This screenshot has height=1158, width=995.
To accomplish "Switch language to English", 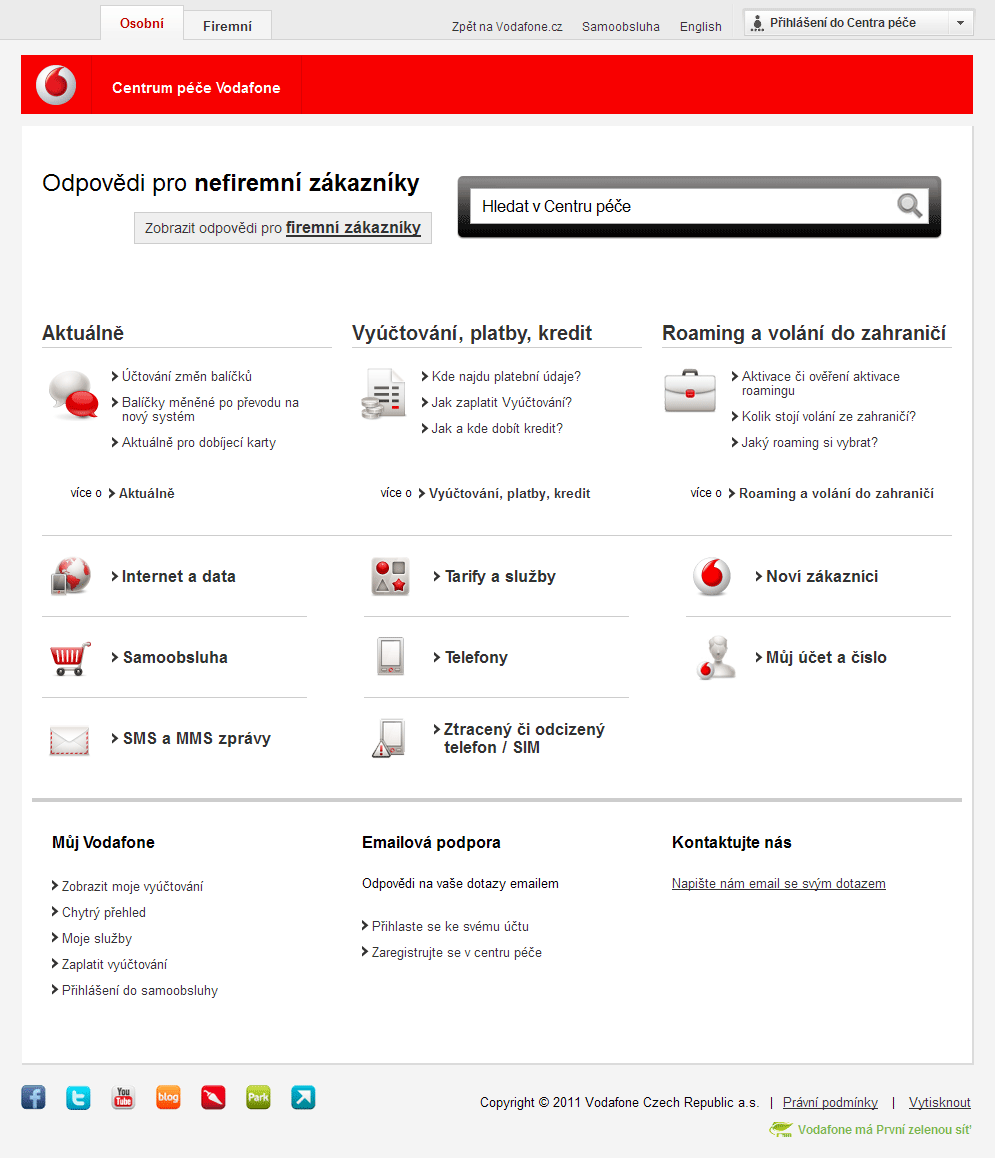I will click(700, 27).
